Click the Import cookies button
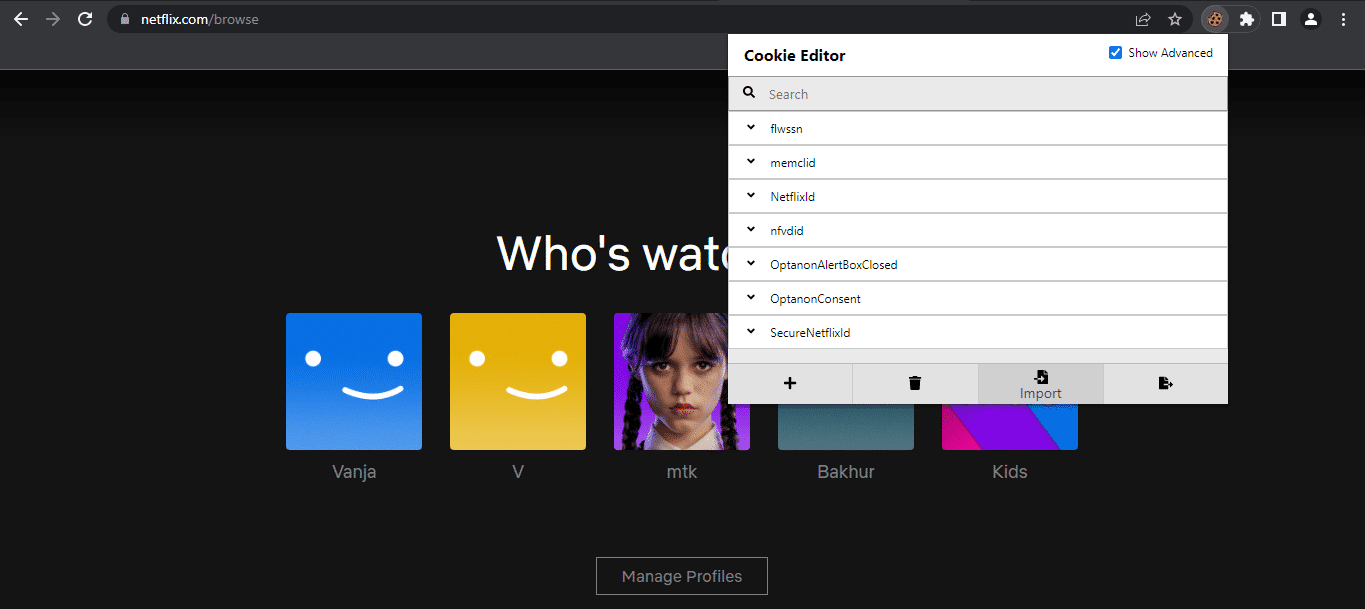This screenshot has width=1365, height=609. (1040, 383)
